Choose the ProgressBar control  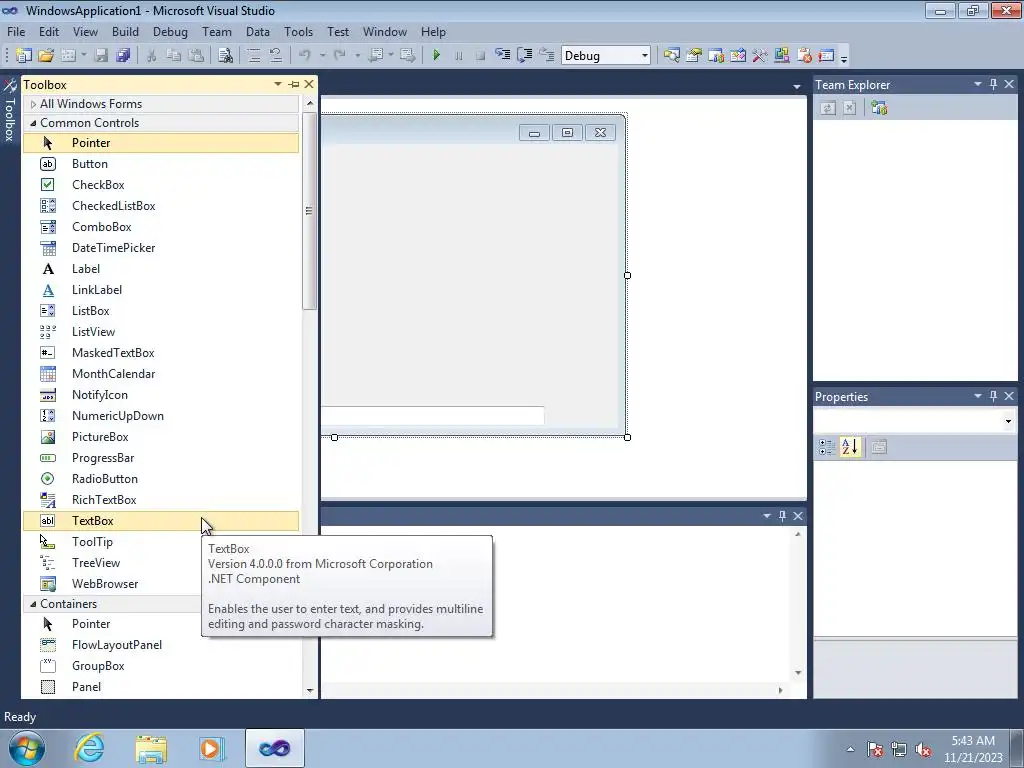click(x=161, y=458)
